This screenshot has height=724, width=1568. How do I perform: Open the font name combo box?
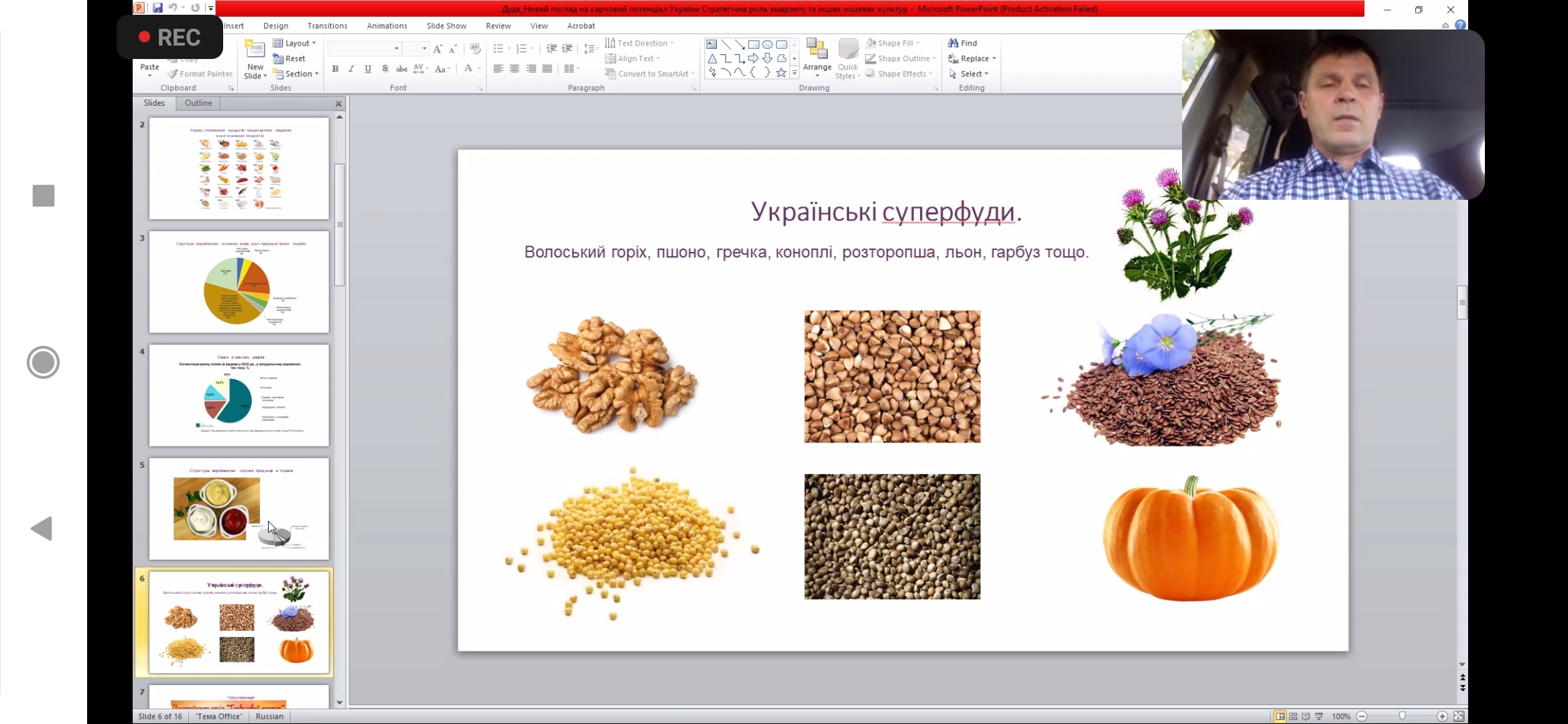point(365,49)
